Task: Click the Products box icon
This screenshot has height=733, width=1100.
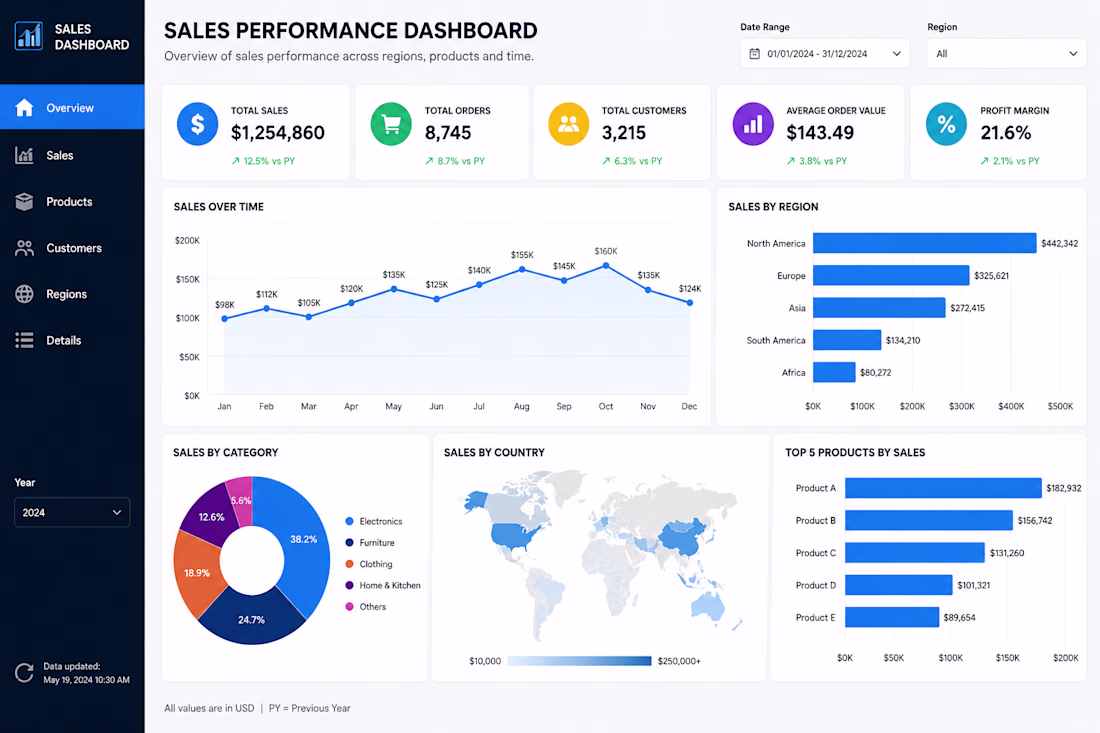Action: [25, 201]
